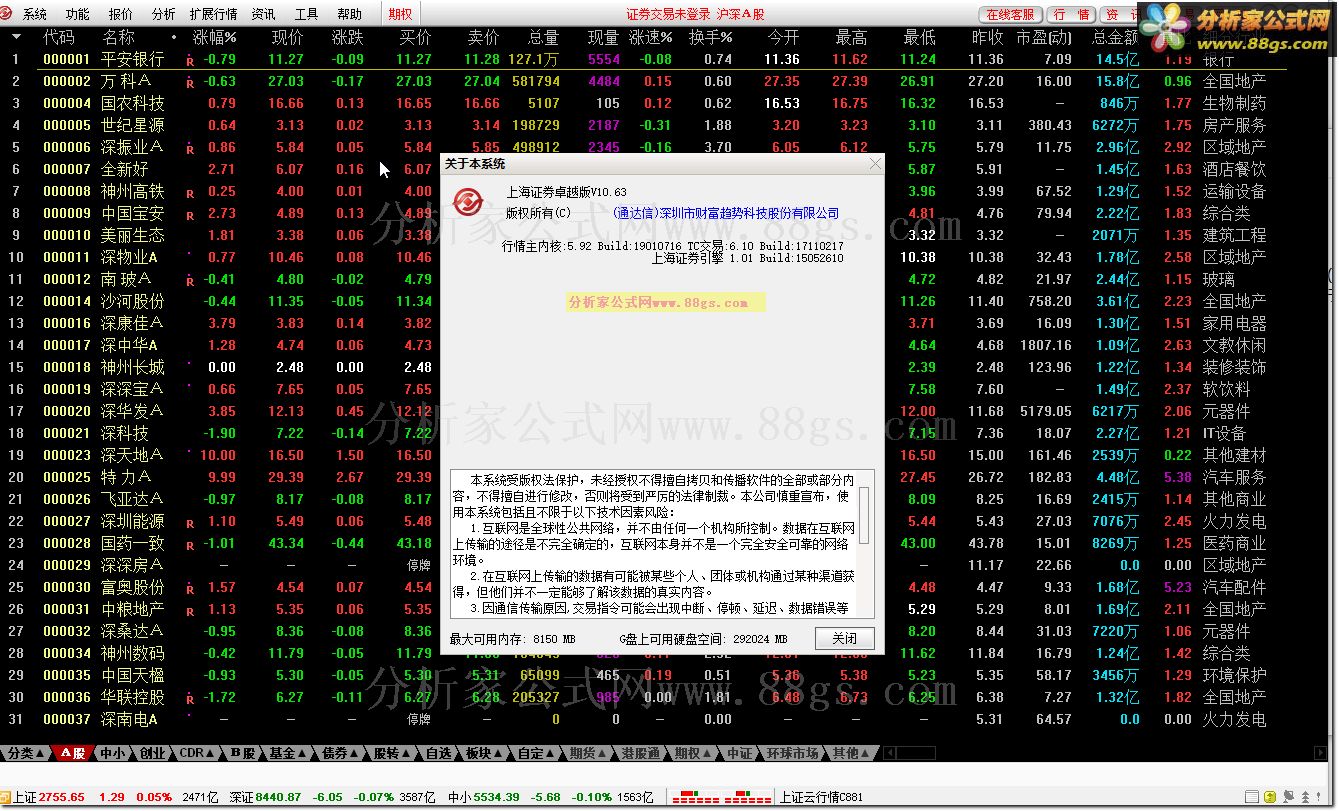Select the 神州高铁 stock row
The width and height of the screenshot is (1339, 811).
pos(645,191)
